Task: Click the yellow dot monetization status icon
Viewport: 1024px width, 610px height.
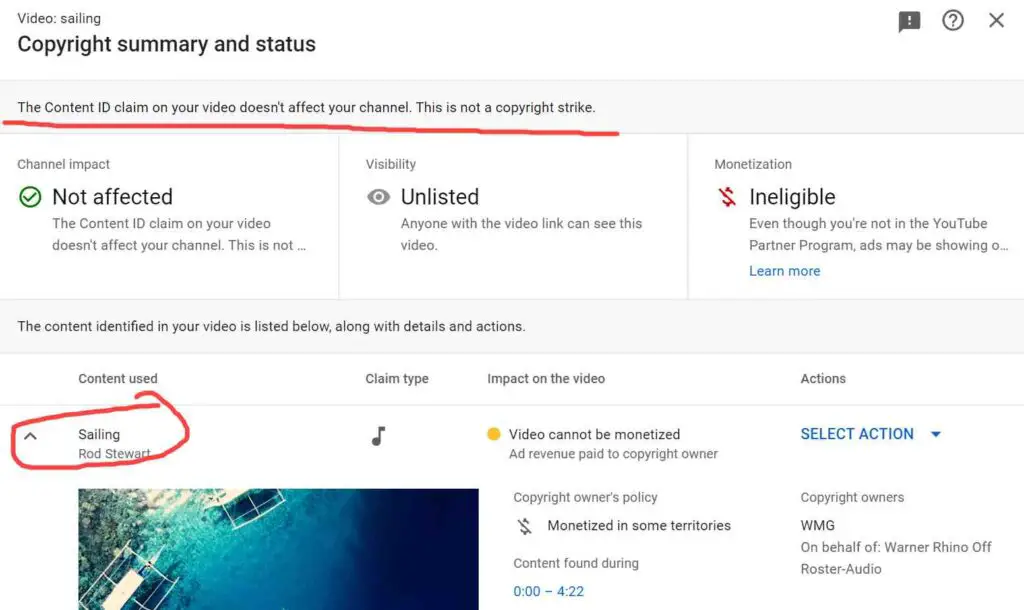Action: pyautogui.click(x=494, y=434)
